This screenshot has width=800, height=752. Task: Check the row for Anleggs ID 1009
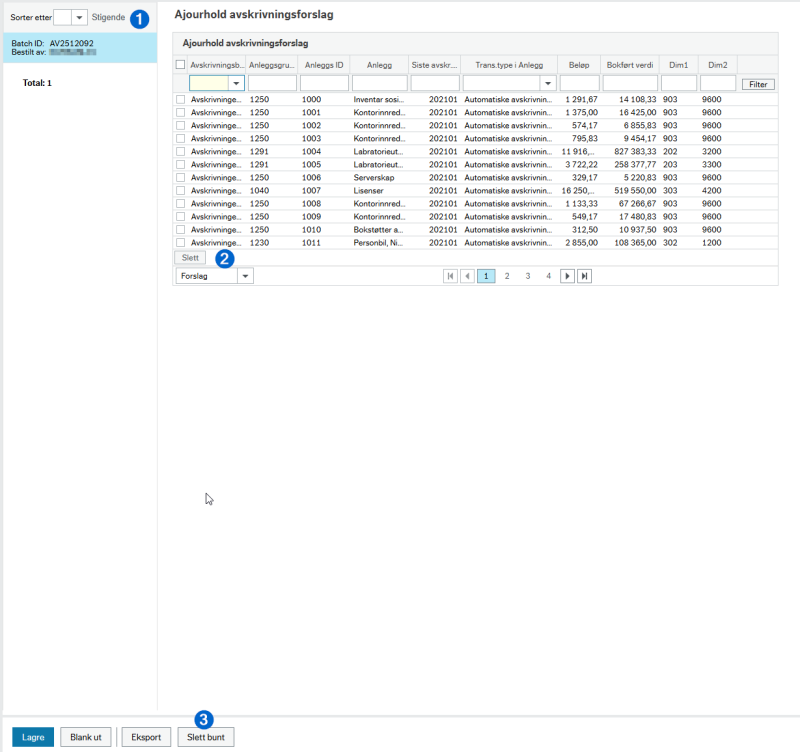click(180, 216)
